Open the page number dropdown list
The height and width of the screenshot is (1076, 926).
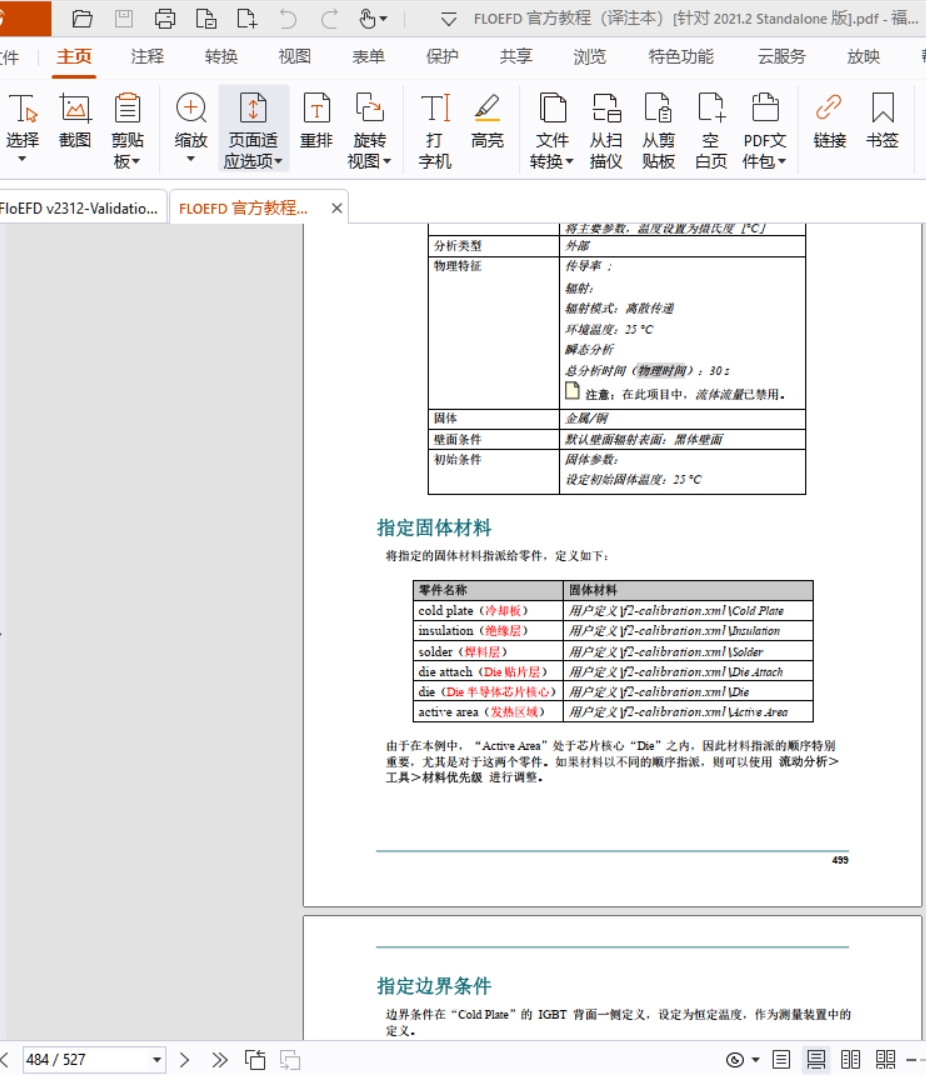click(156, 1059)
